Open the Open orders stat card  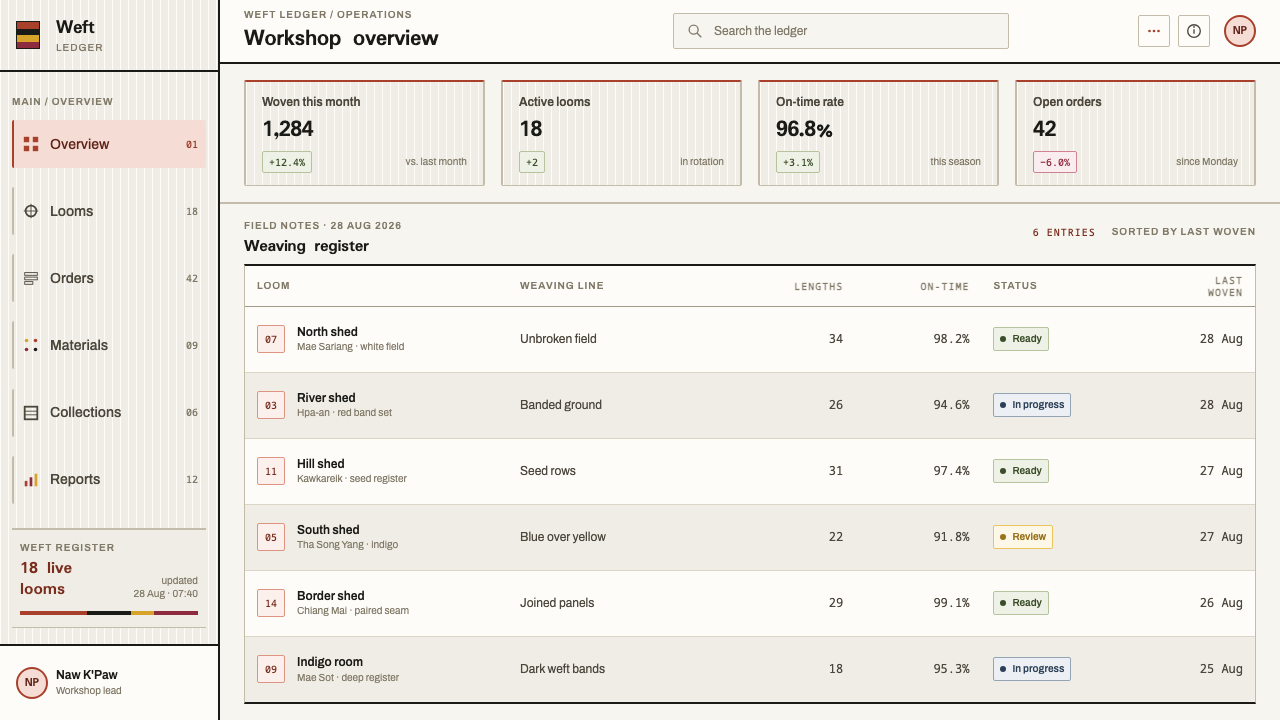(x=1135, y=133)
